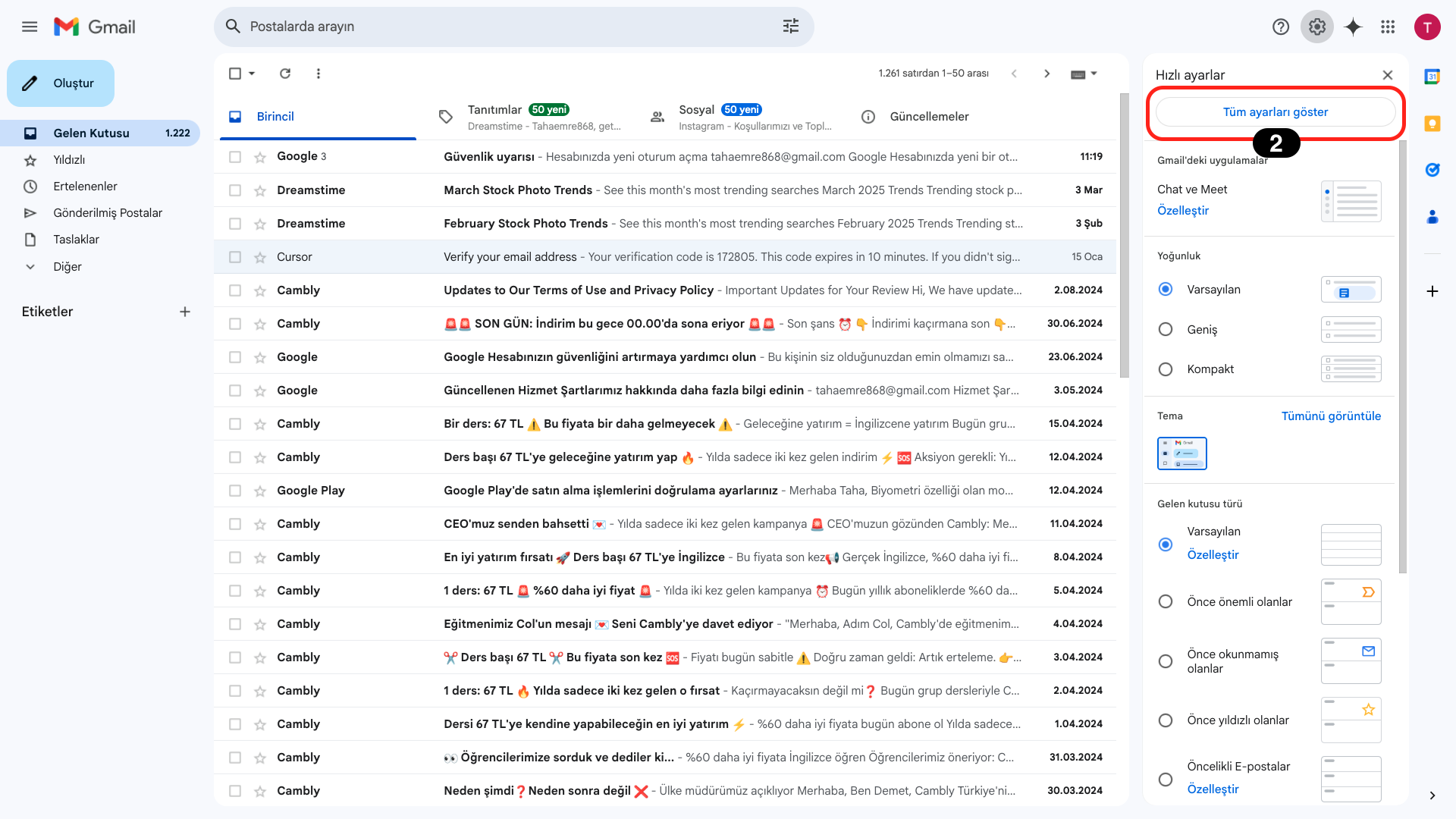Click the Settings gear icon
The image size is (1456, 819).
click(x=1317, y=27)
